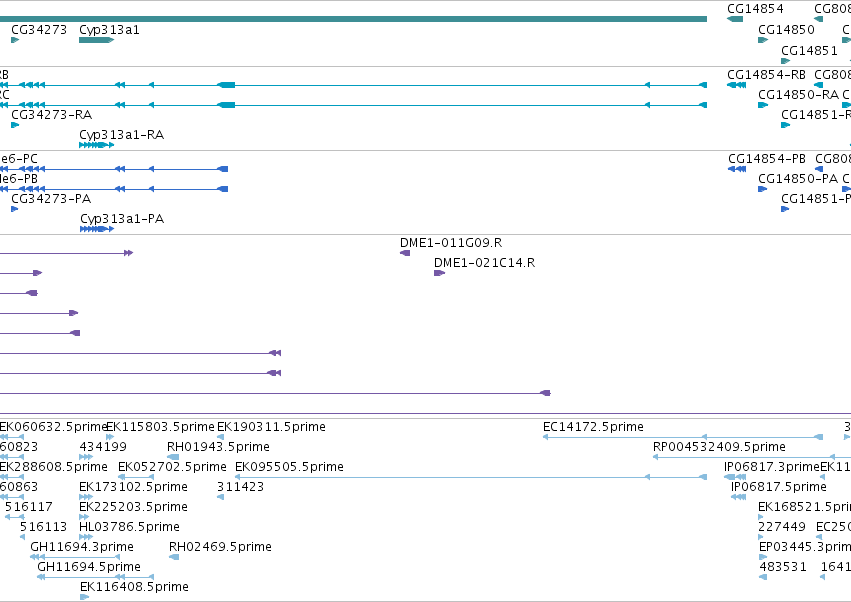The width and height of the screenshot is (851, 602).
Task: Select the RP004532409.5prime label
Action: tap(719, 447)
